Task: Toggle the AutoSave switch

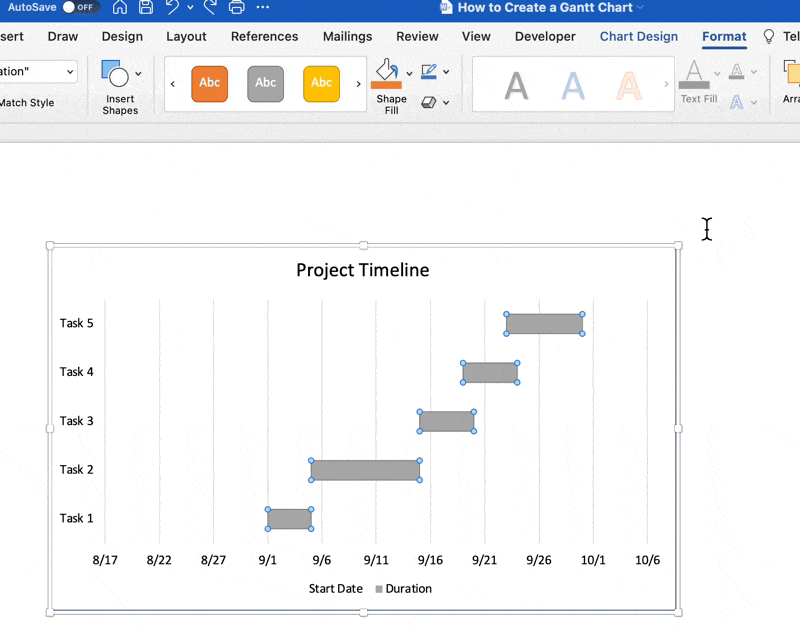Action: coord(79,7)
